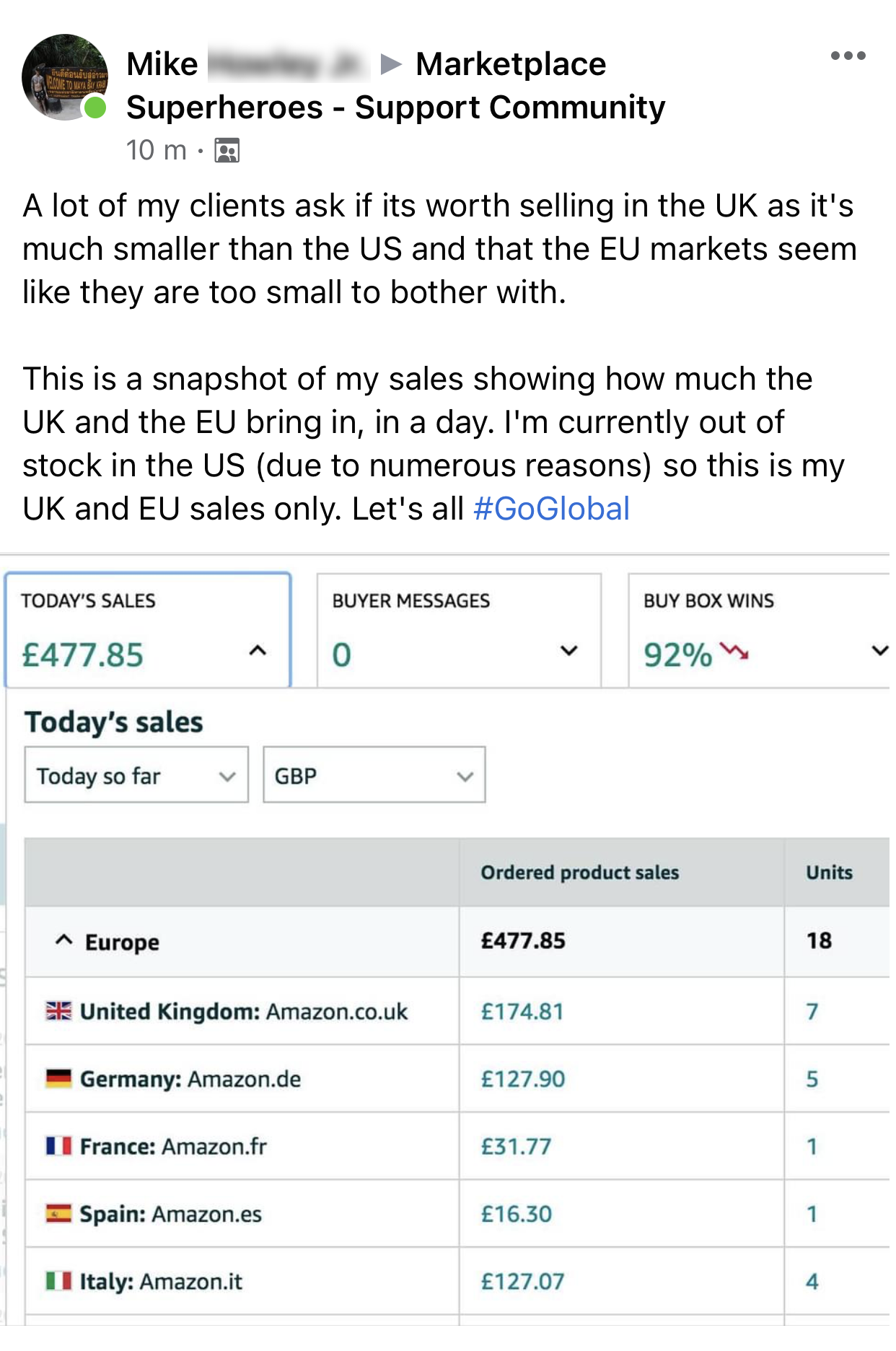Screen dimensions: 896x1351
Task: Click the arrow icon before Marketplace
Action: pyautogui.click(x=391, y=64)
